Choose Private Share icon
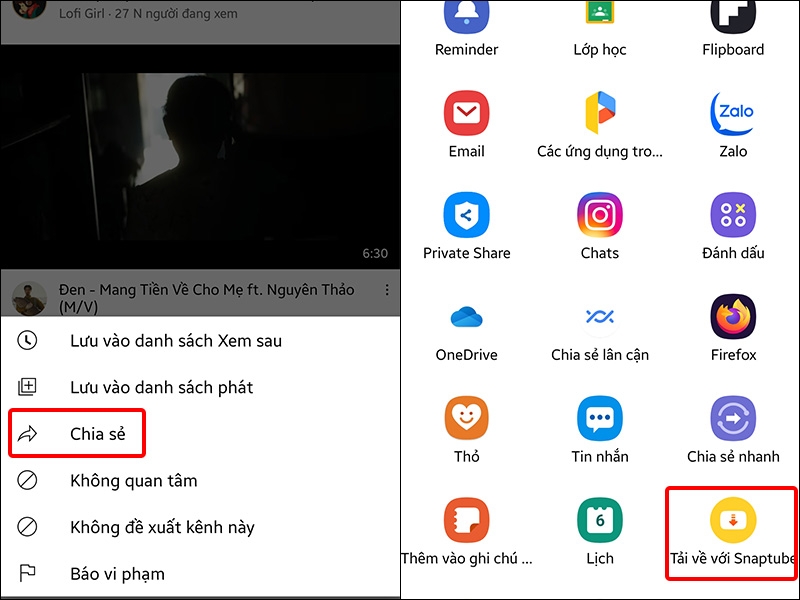This screenshot has height=600, width=800. tap(466, 215)
